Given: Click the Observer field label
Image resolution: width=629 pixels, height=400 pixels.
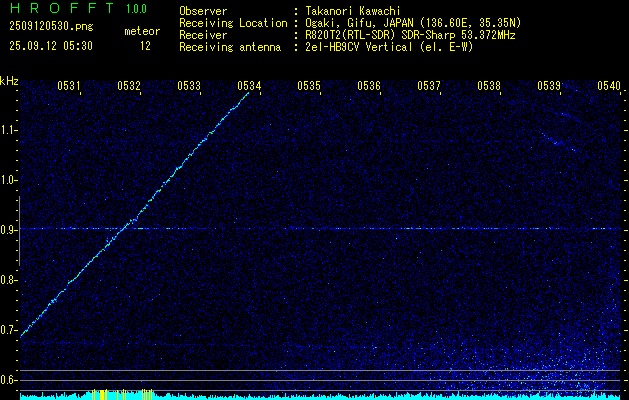Looking at the screenshot, I should pyautogui.click(x=203, y=11).
